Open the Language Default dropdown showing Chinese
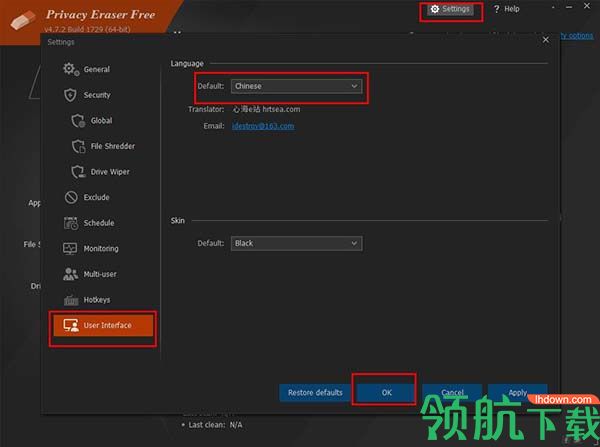 click(297, 86)
